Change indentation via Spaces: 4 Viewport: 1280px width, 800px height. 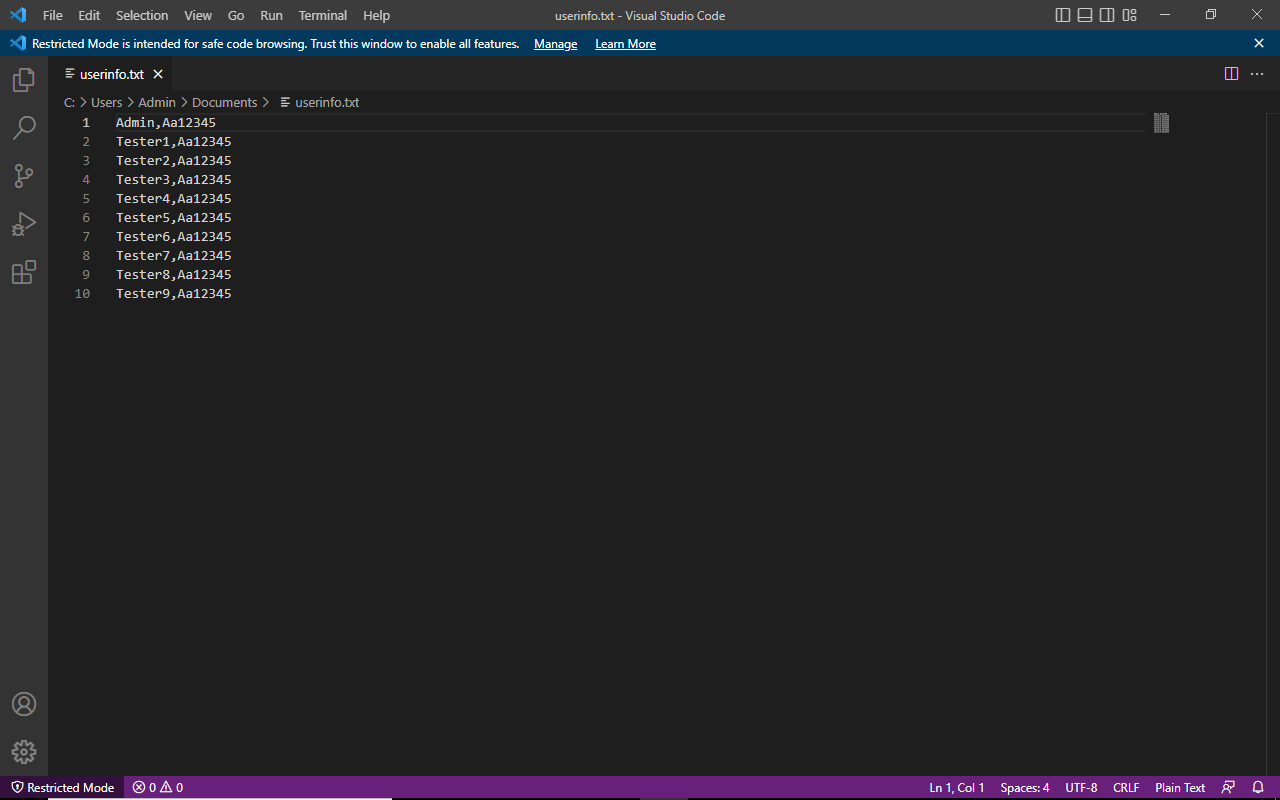click(x=1025, y=788)
